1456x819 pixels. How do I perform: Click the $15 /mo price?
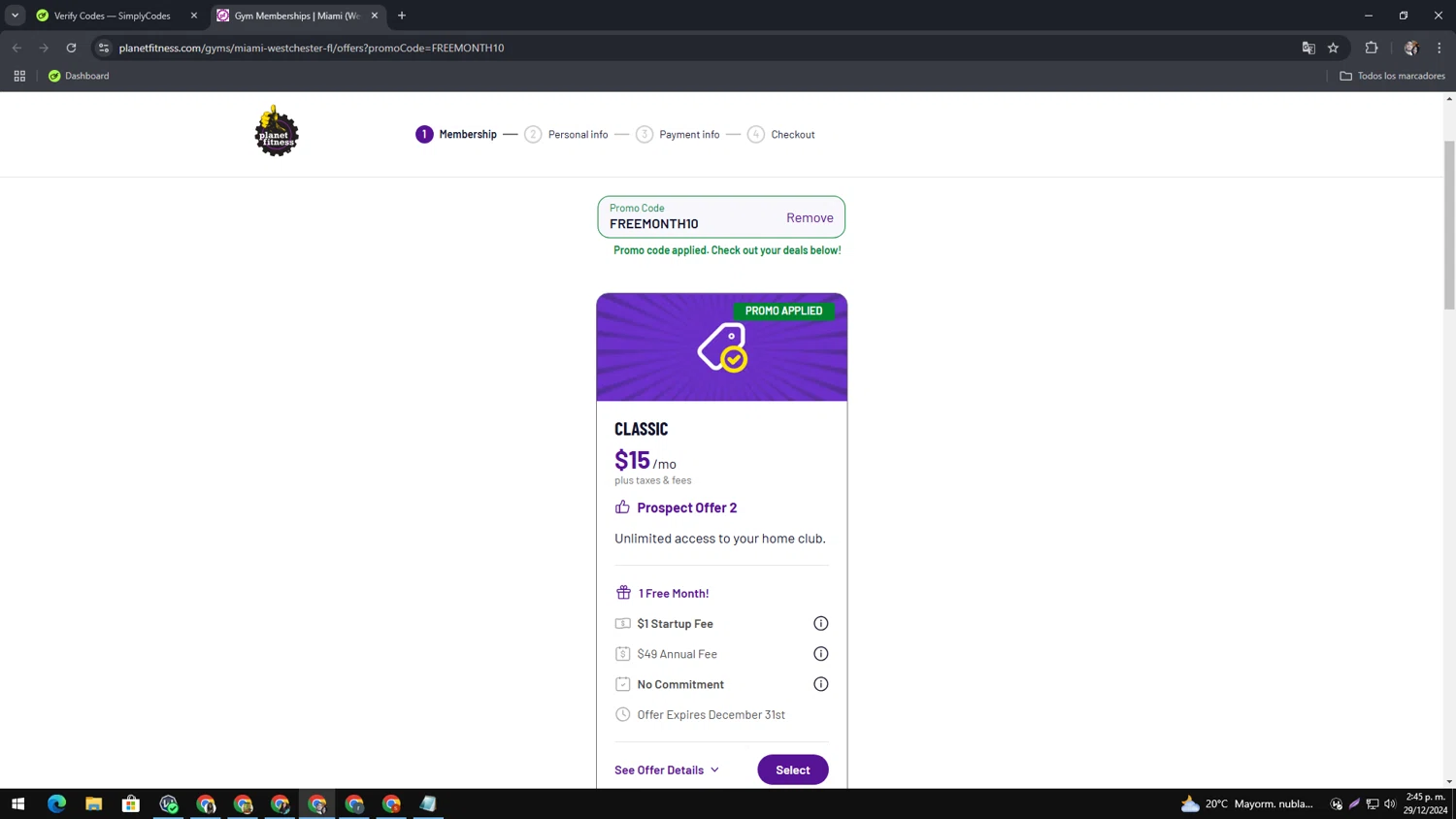pyautogui.click(x=645, y=460)
